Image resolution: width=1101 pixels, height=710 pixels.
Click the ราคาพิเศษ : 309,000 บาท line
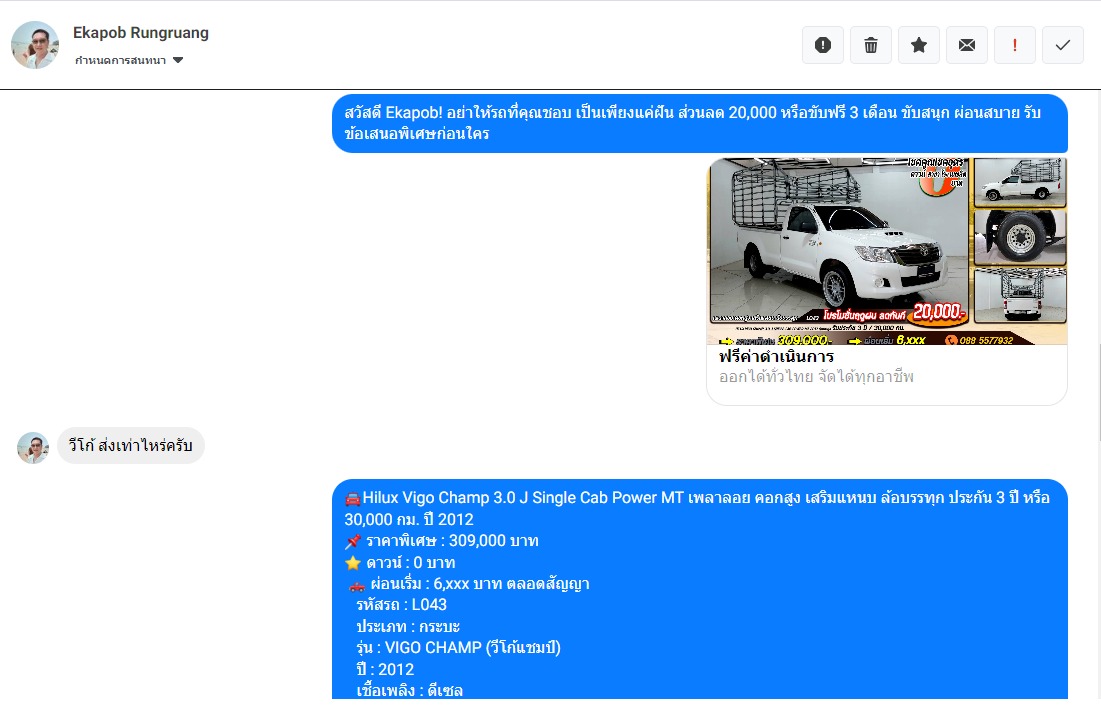442,541
